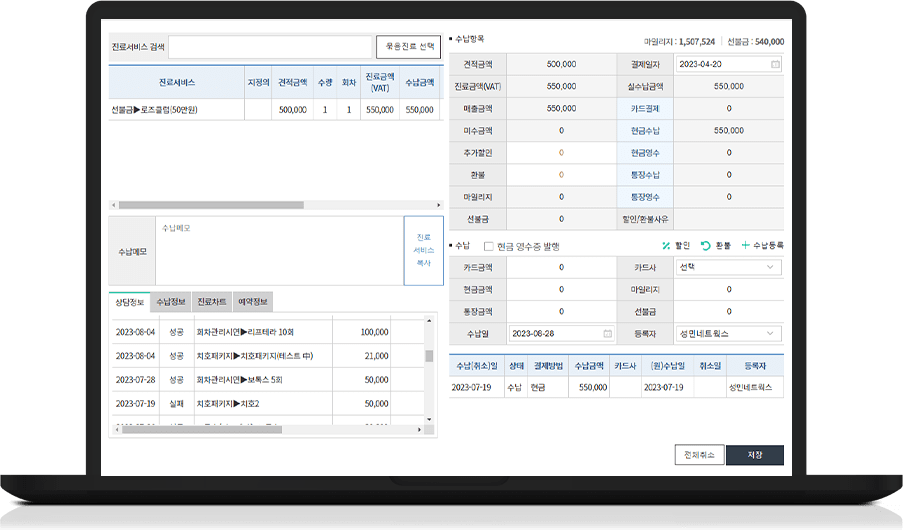The height and width of the screenshot is (531, 903).
Task: Click the 저장 save button
Action: click(755, 455)
